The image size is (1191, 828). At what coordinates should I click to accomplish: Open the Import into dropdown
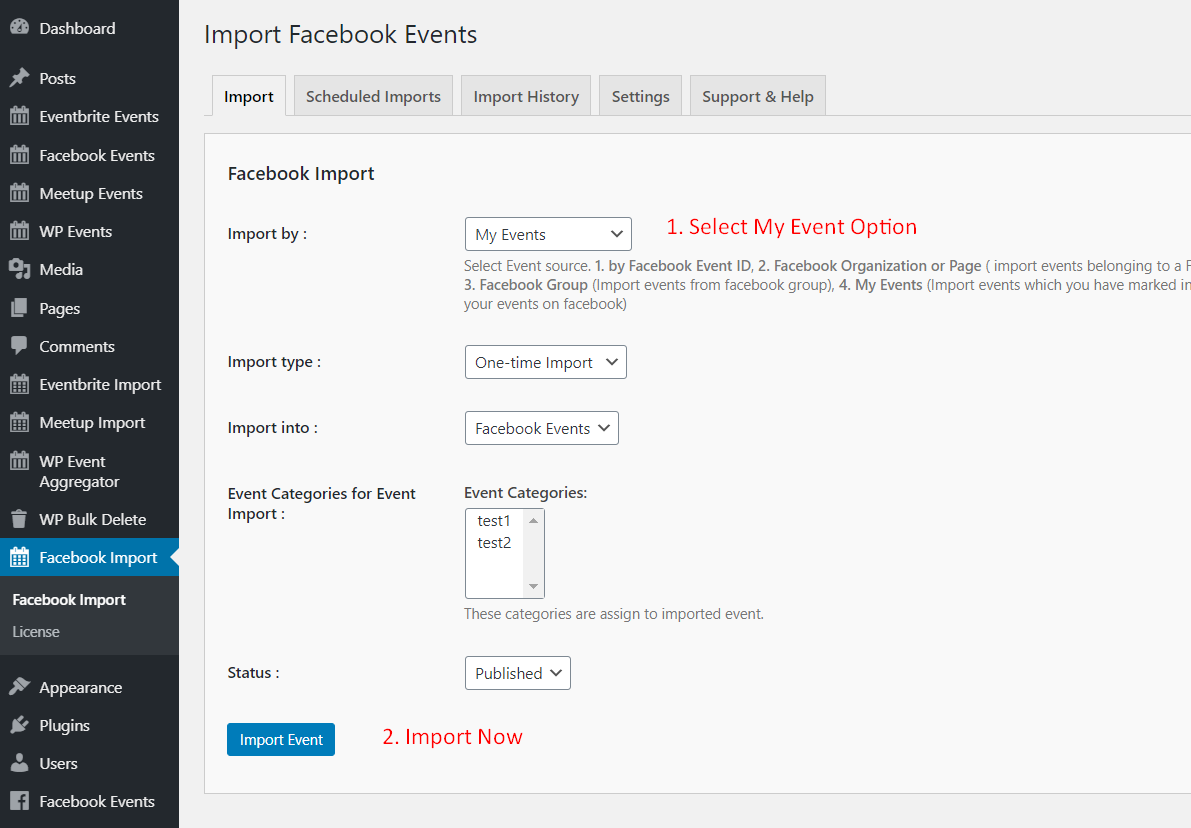tap(541, 428)
